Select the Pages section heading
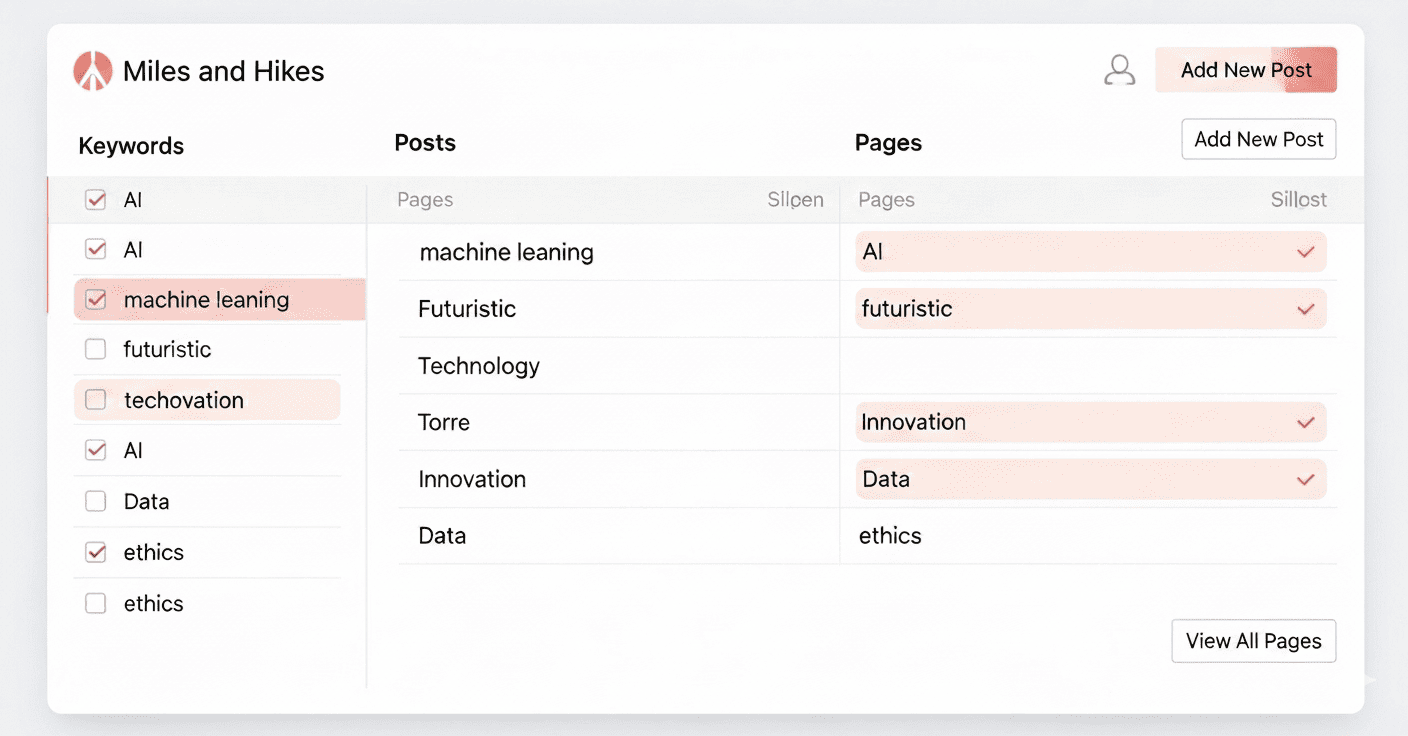Screen dimensions: 1408x736 click(888, 143)
